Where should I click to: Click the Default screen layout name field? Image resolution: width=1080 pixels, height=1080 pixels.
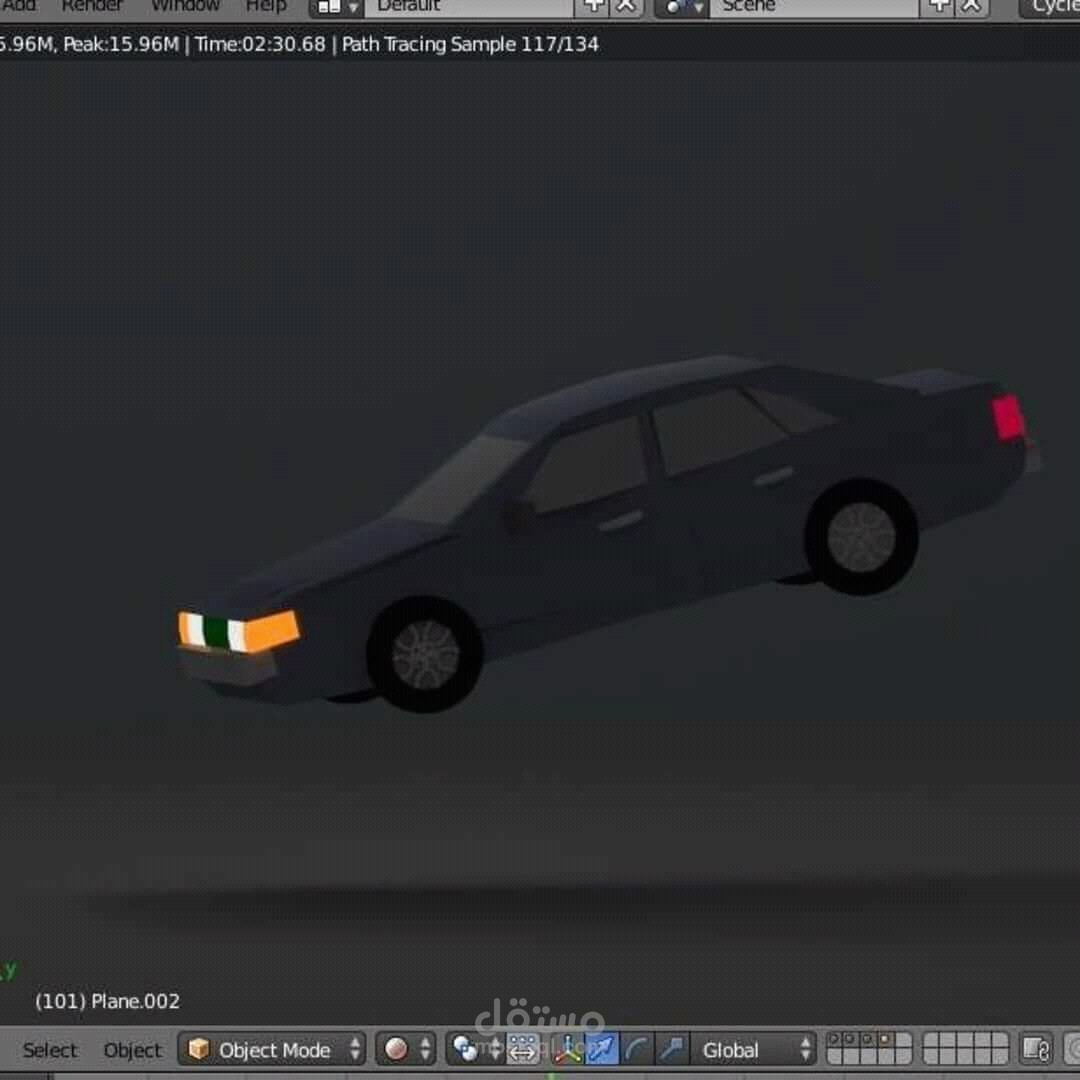pos(468,7)
